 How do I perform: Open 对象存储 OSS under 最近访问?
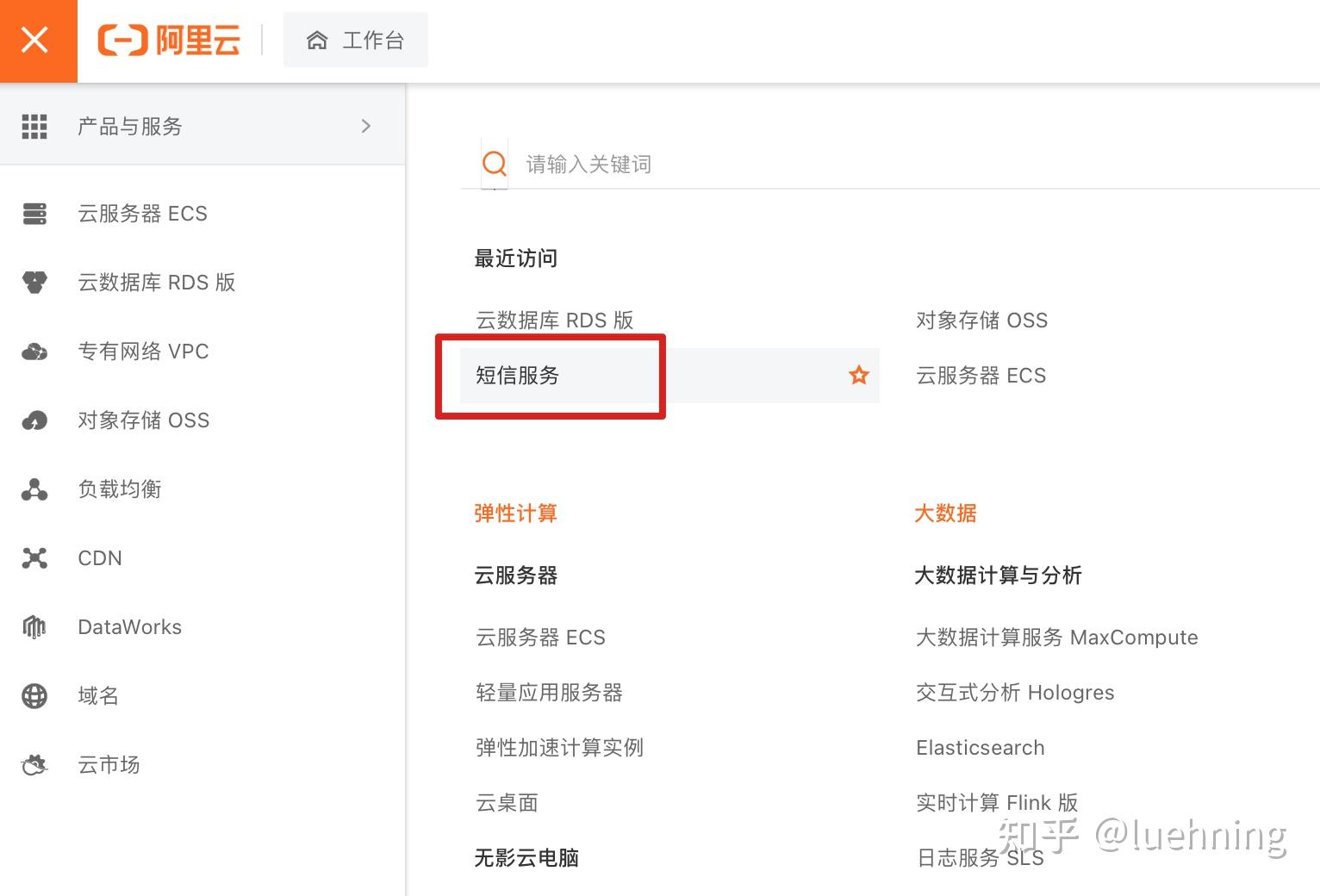coord(982,320)
